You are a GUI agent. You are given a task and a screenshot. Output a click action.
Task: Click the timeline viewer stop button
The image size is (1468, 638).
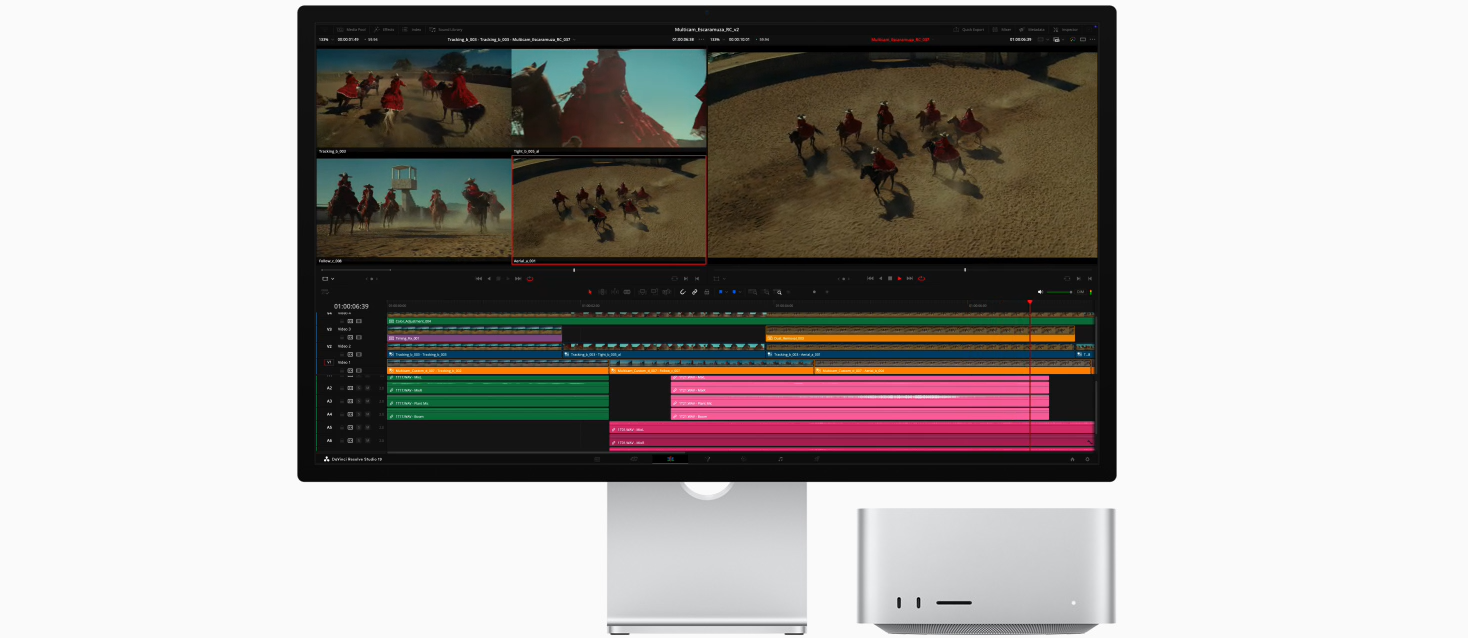[x=890, y=278]
